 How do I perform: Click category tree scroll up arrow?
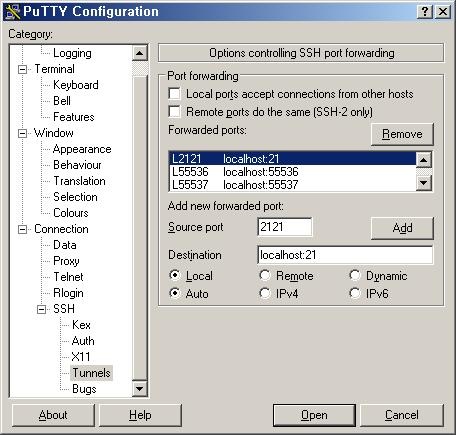pyautogui.click(x=140, y=53)
